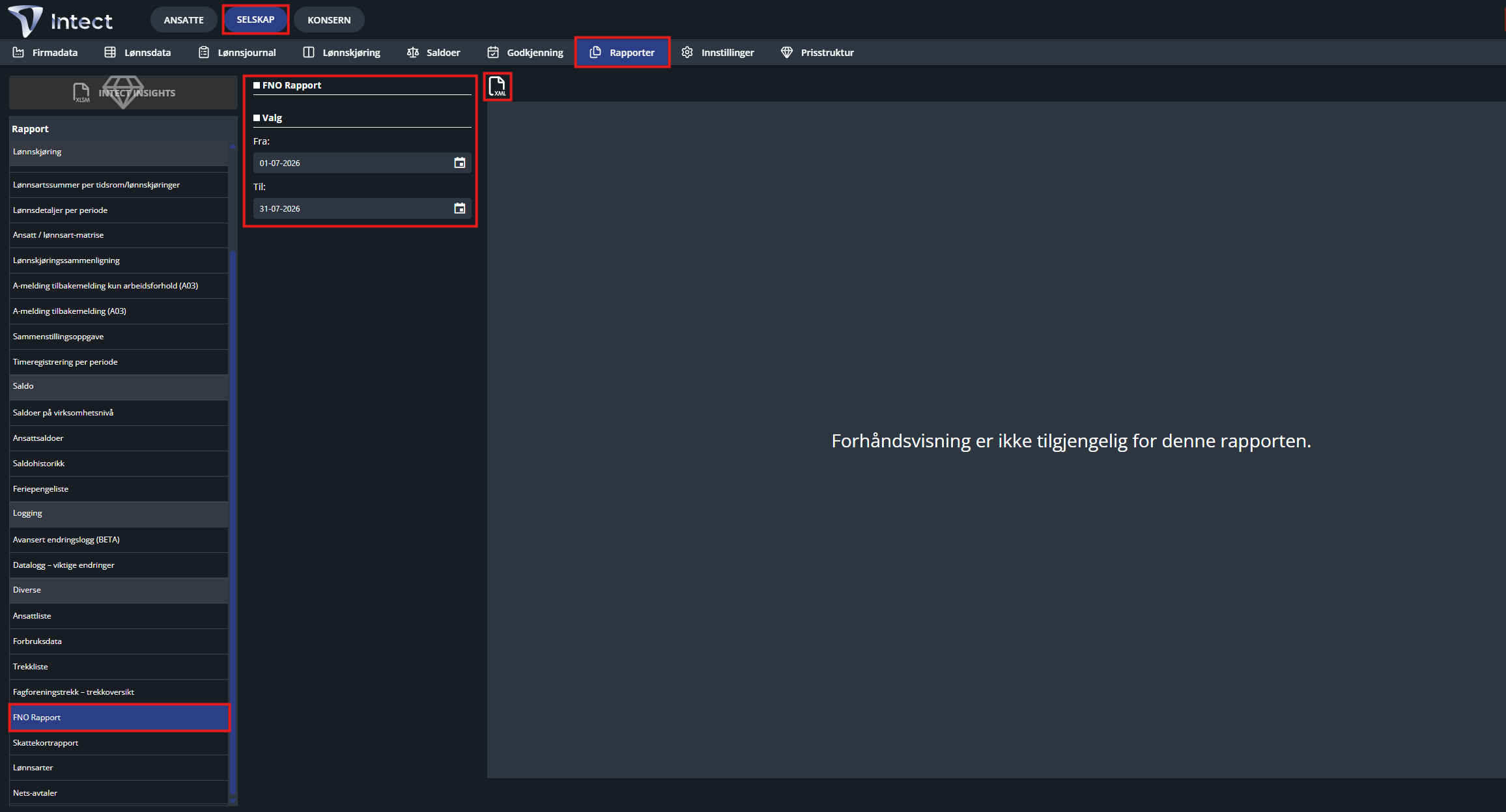Open the Saldoer tab
Screen dimensions: 1506x812
point(433,52)
